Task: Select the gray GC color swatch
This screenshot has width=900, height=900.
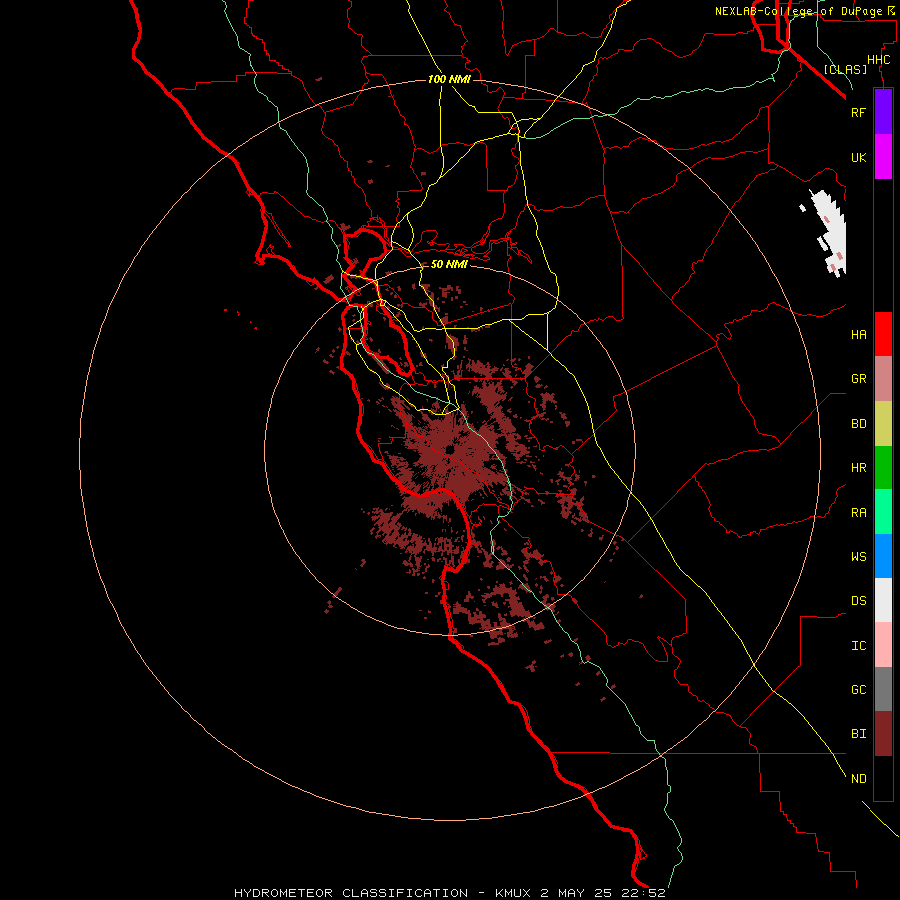Action: [883, 689]
